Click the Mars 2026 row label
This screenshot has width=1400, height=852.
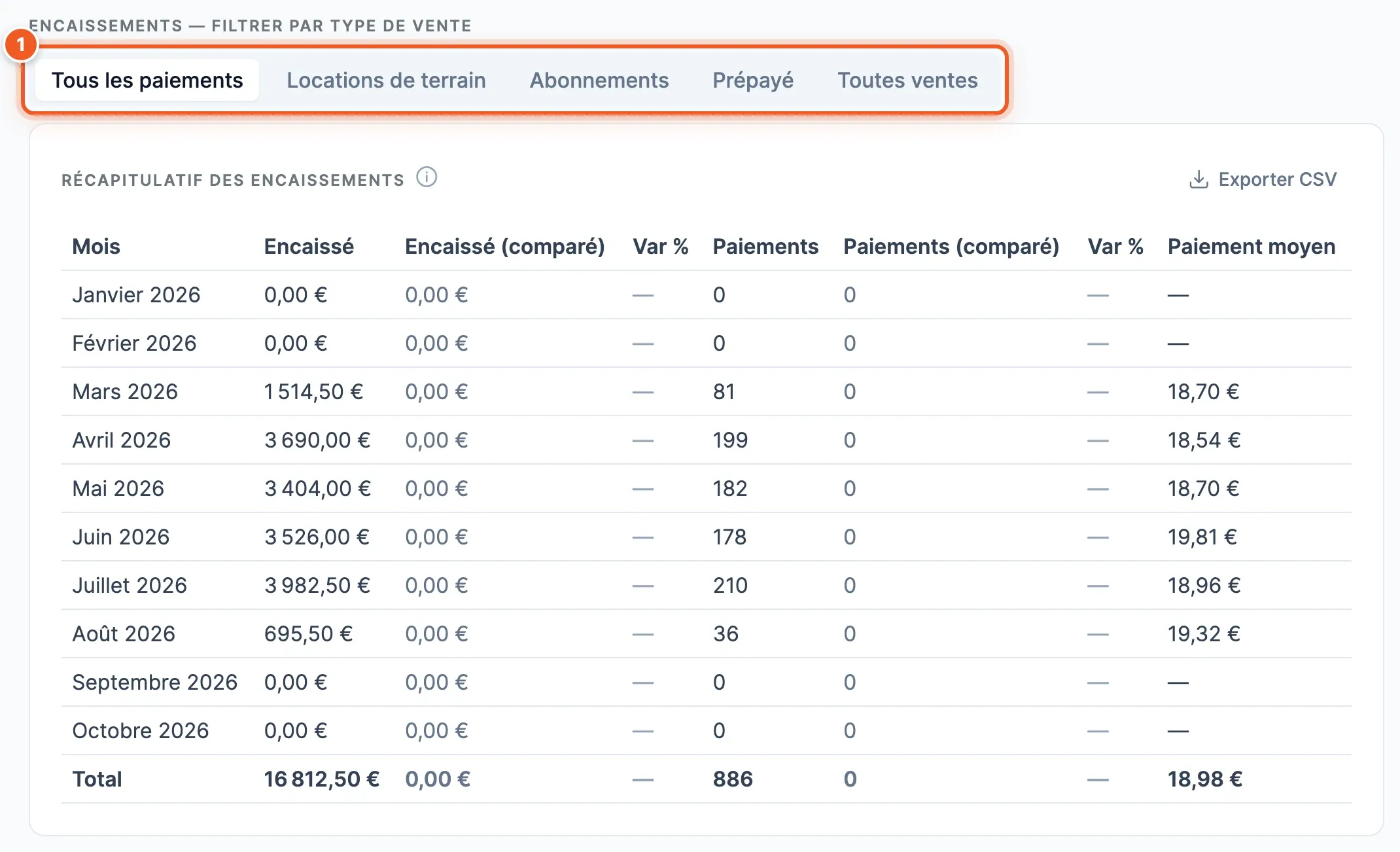click(125, 391)
